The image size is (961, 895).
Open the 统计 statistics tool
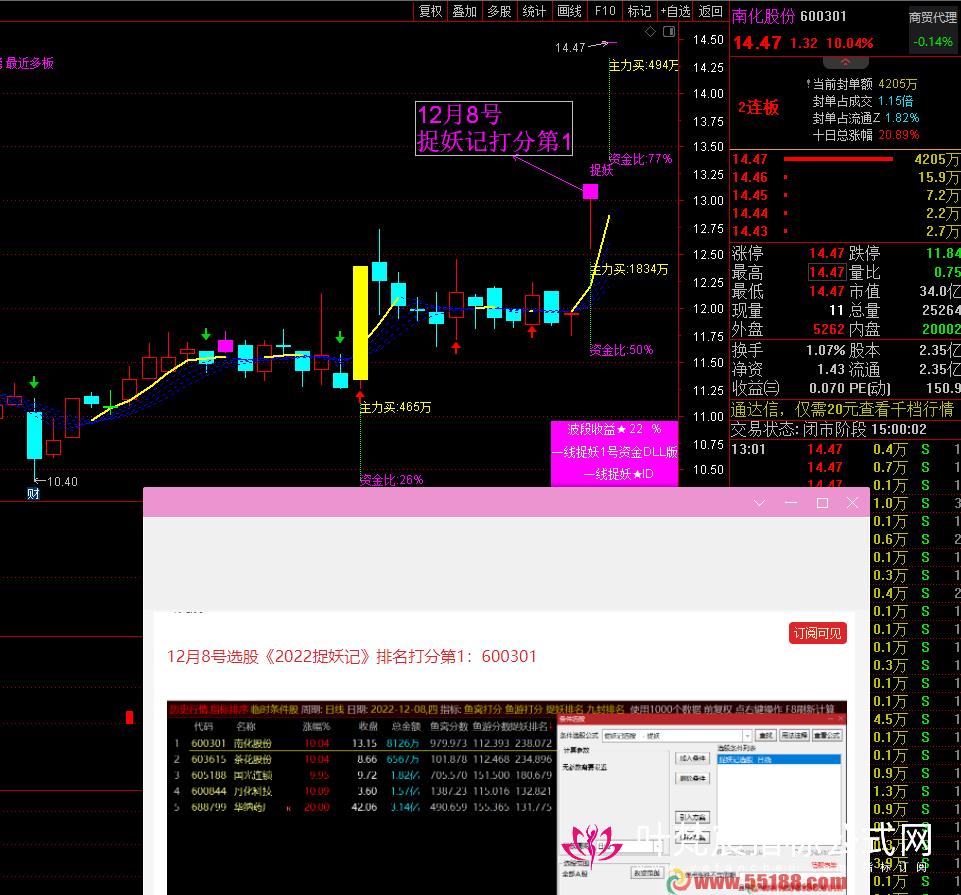point(534,11)
